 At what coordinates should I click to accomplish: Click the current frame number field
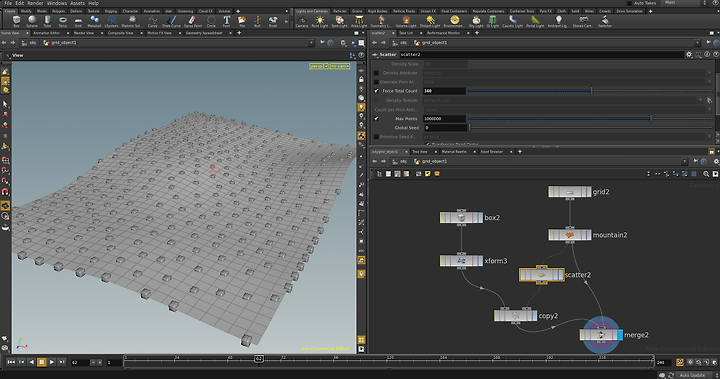click(x=80, y=362)
